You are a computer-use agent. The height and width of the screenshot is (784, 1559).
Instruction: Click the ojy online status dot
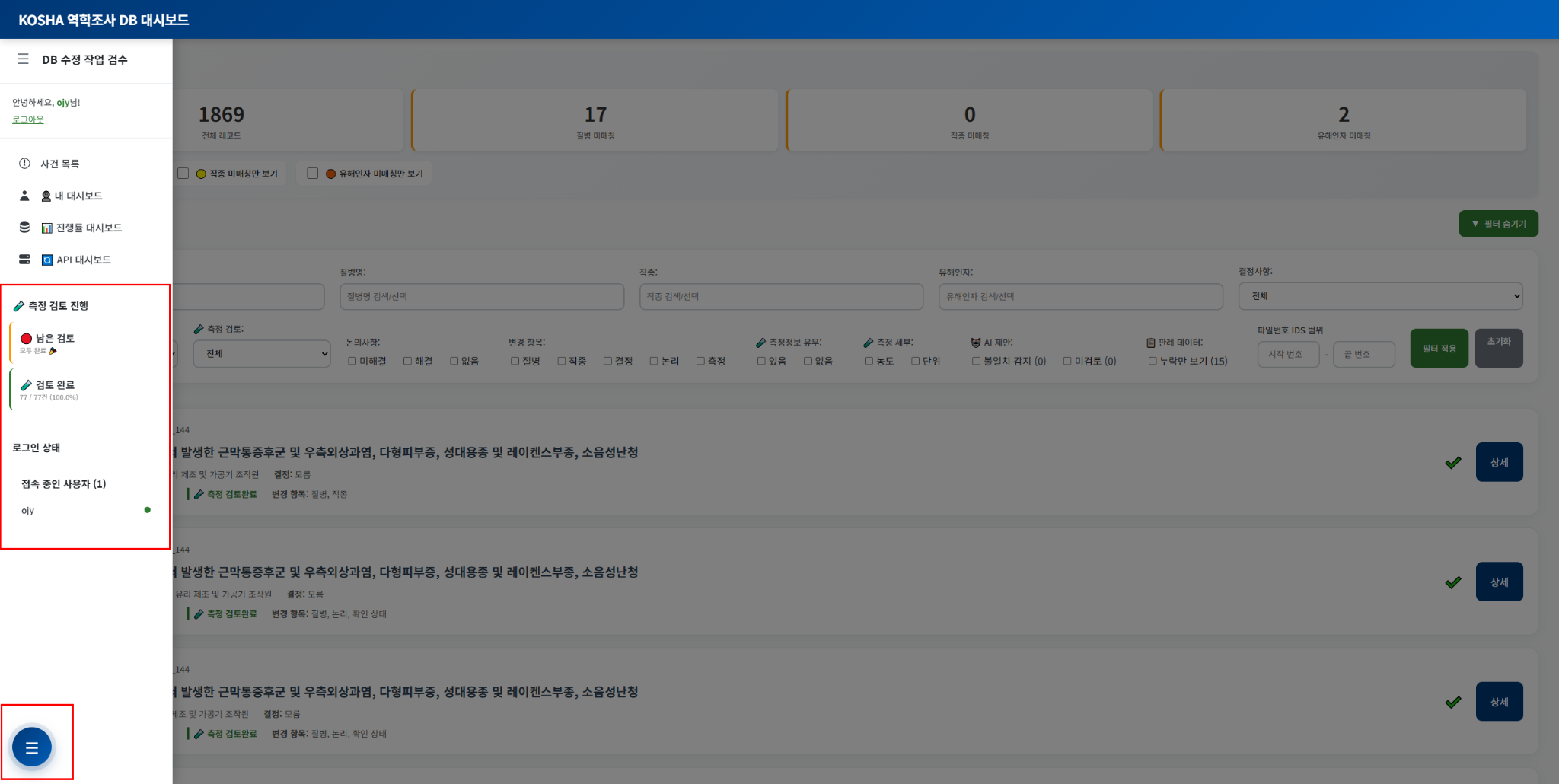148,510
